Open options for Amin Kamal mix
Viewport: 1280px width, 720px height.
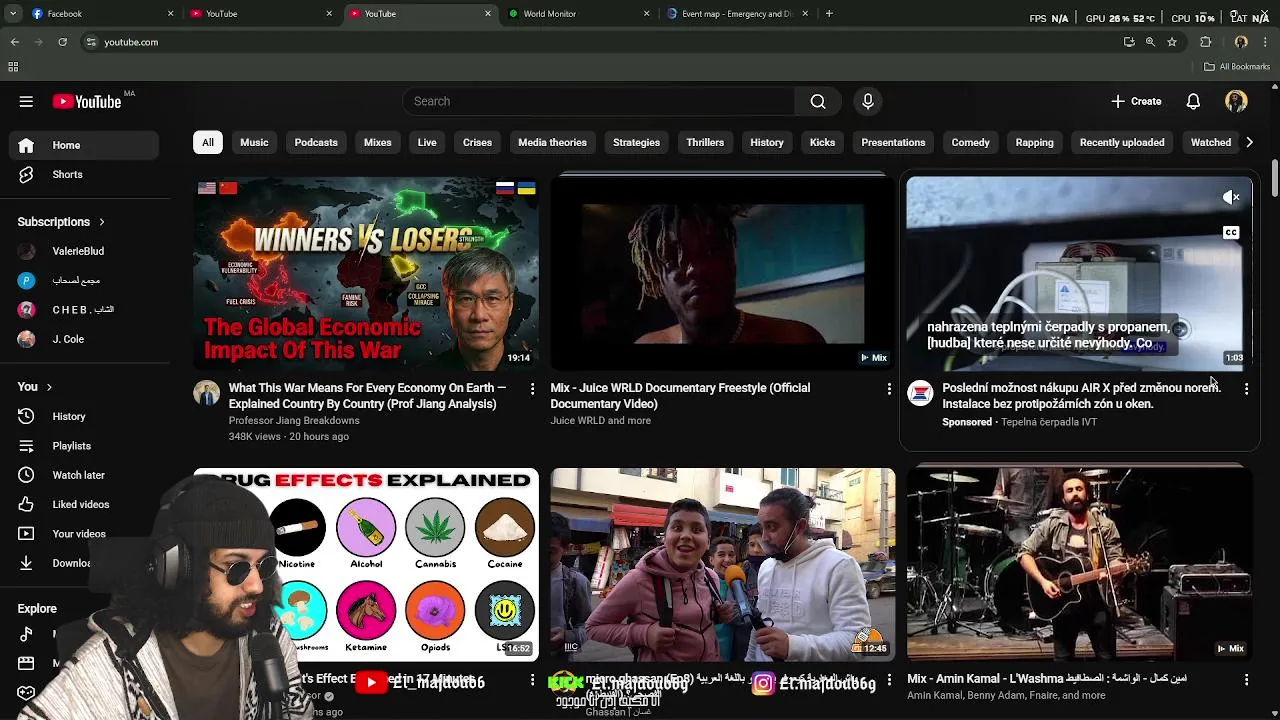click(x=1246, y=679)
